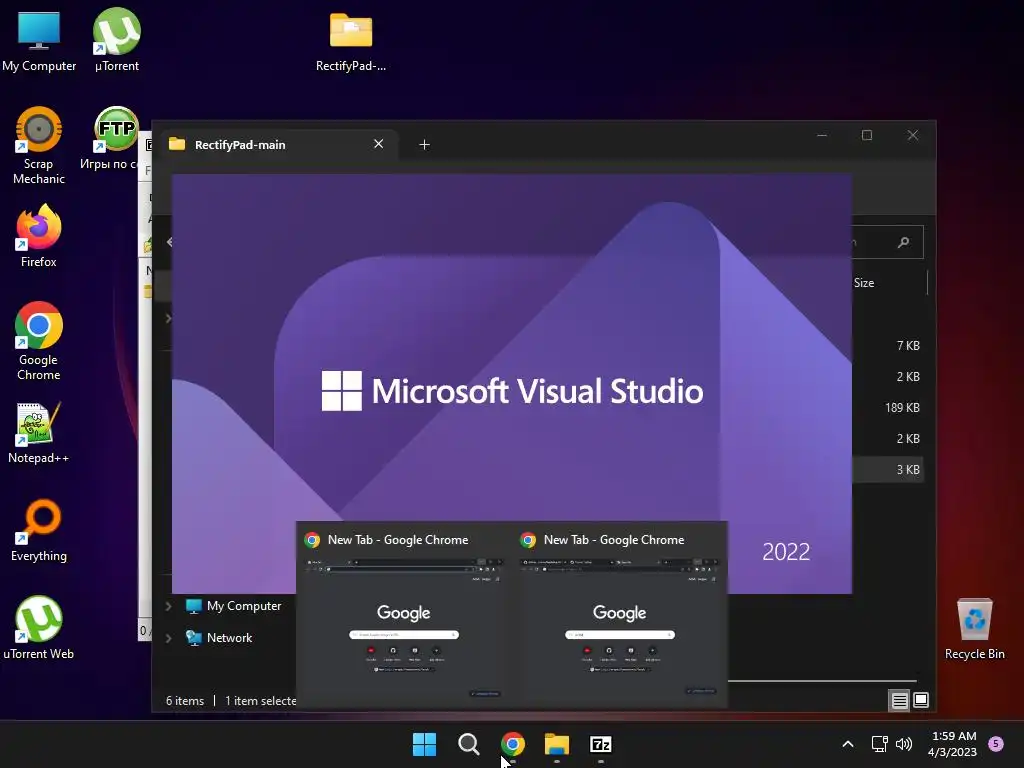The height and width of the screenshot is (768, 1024).
Task: Click the '6 items' status bar text
Action: pyautogui.click(x=185, y=701)
